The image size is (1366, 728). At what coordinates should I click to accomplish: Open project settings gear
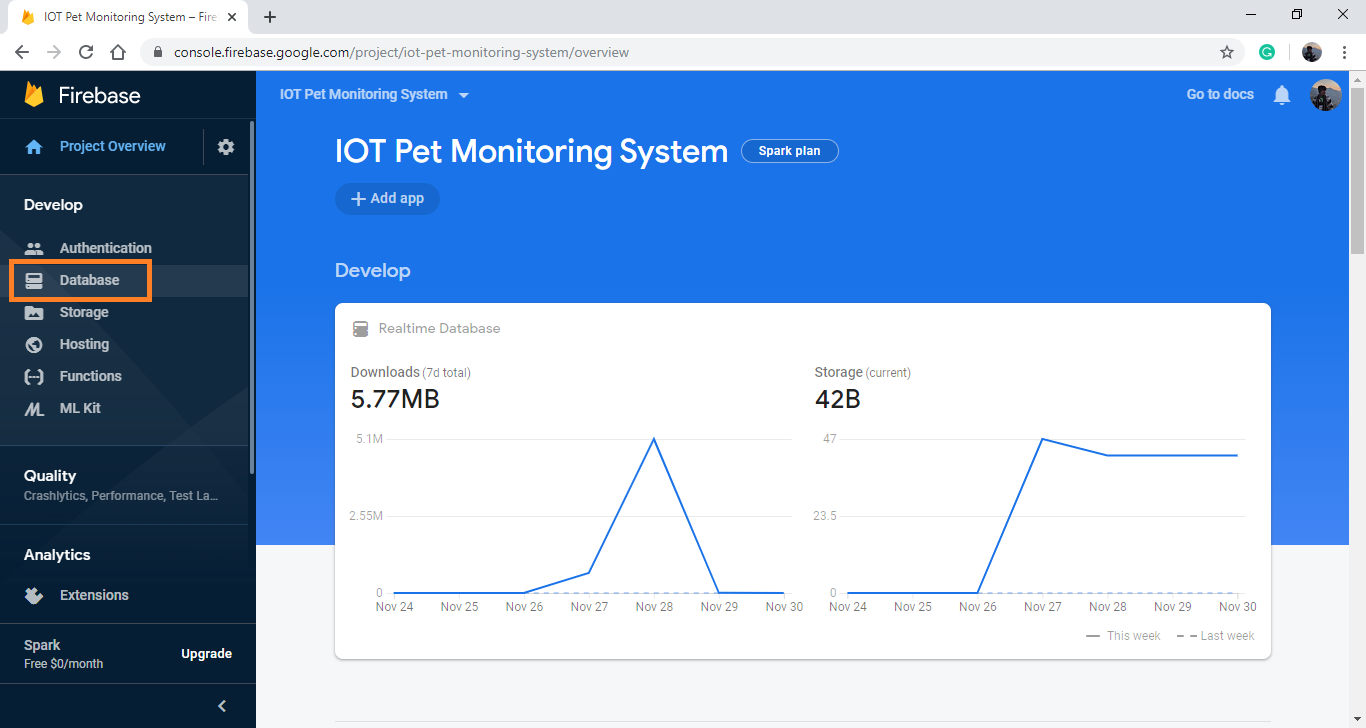click(226, 146)
